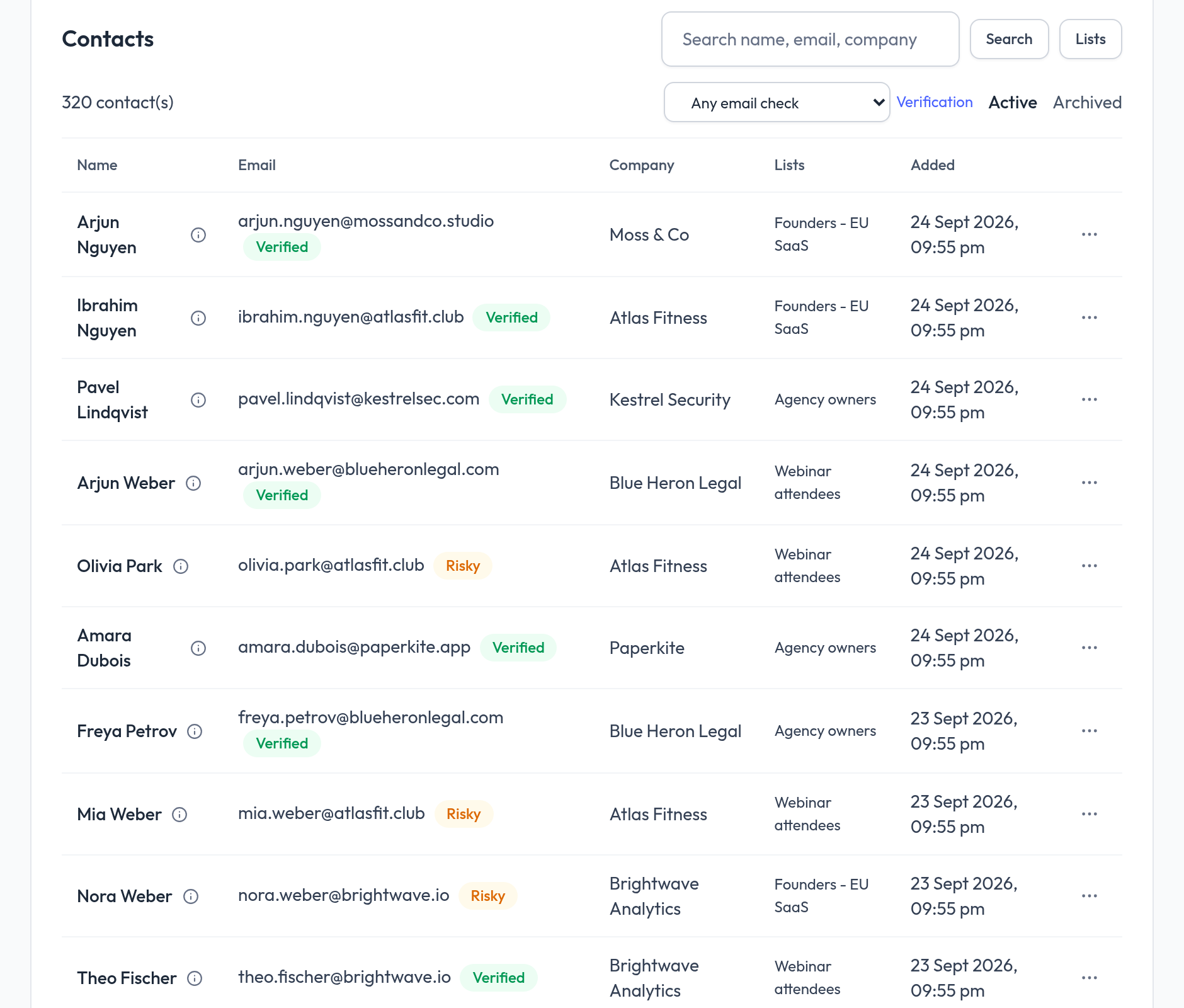Open row actions for Arjun Weber

pyautogui.click(x=1090, y=483)
